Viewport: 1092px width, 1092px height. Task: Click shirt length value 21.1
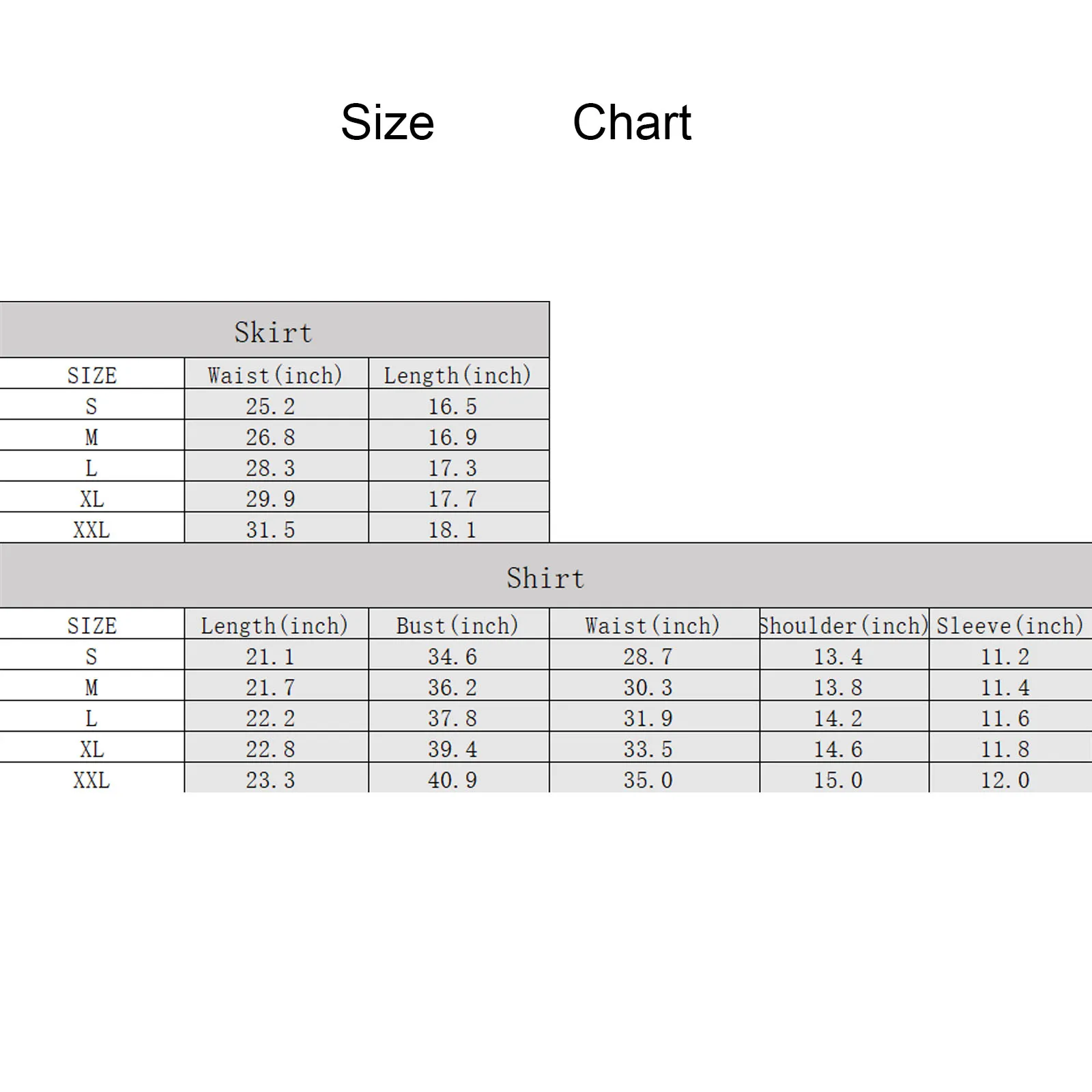[x=271, y=657]
